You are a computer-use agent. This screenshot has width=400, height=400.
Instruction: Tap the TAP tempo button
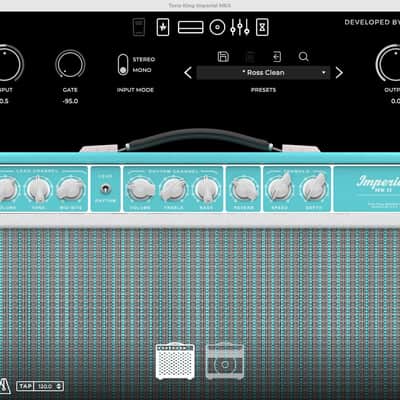(25, 386)
